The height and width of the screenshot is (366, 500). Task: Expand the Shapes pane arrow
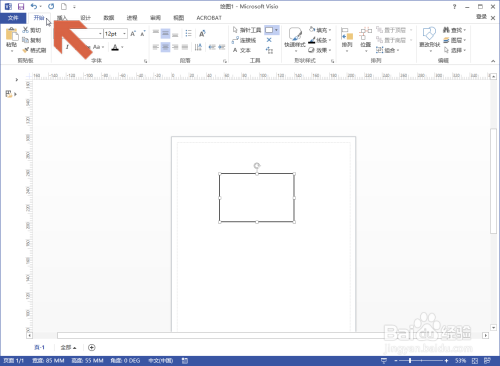[17, 80]
